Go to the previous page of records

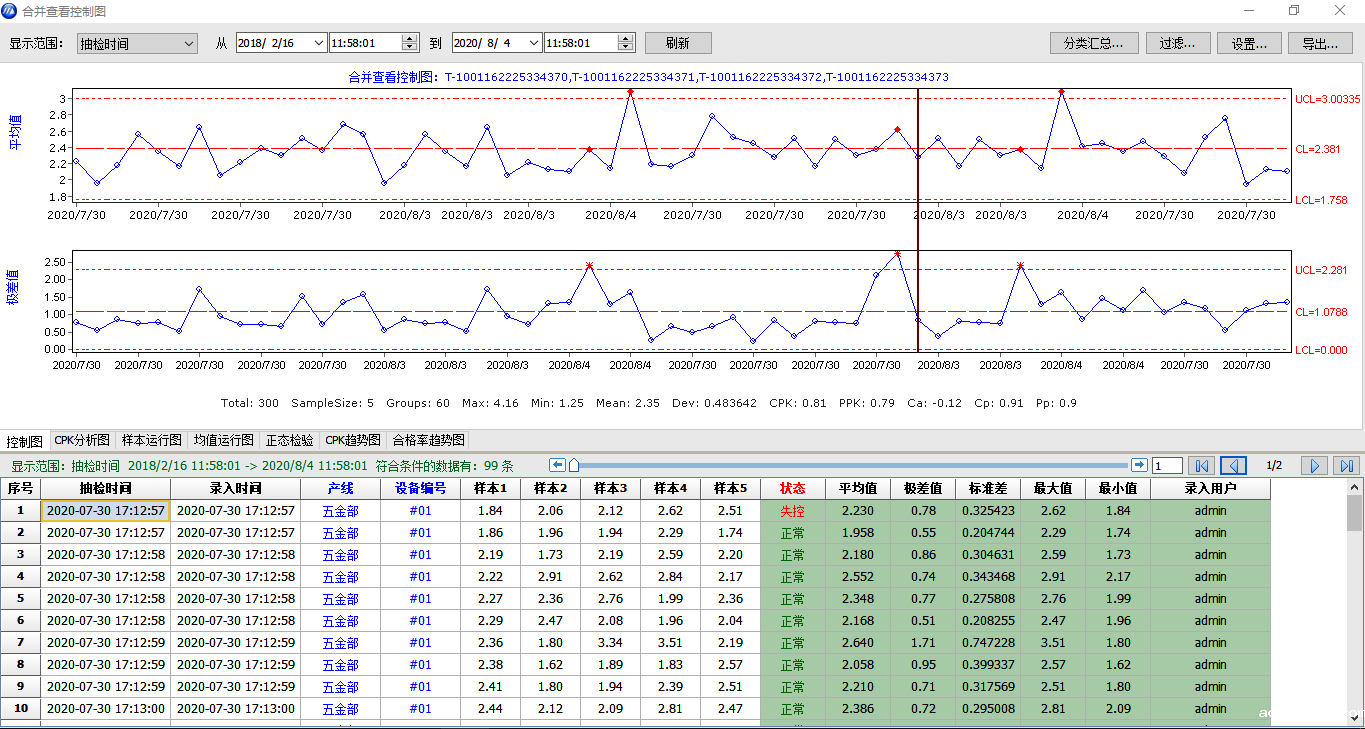(1234, 466)
